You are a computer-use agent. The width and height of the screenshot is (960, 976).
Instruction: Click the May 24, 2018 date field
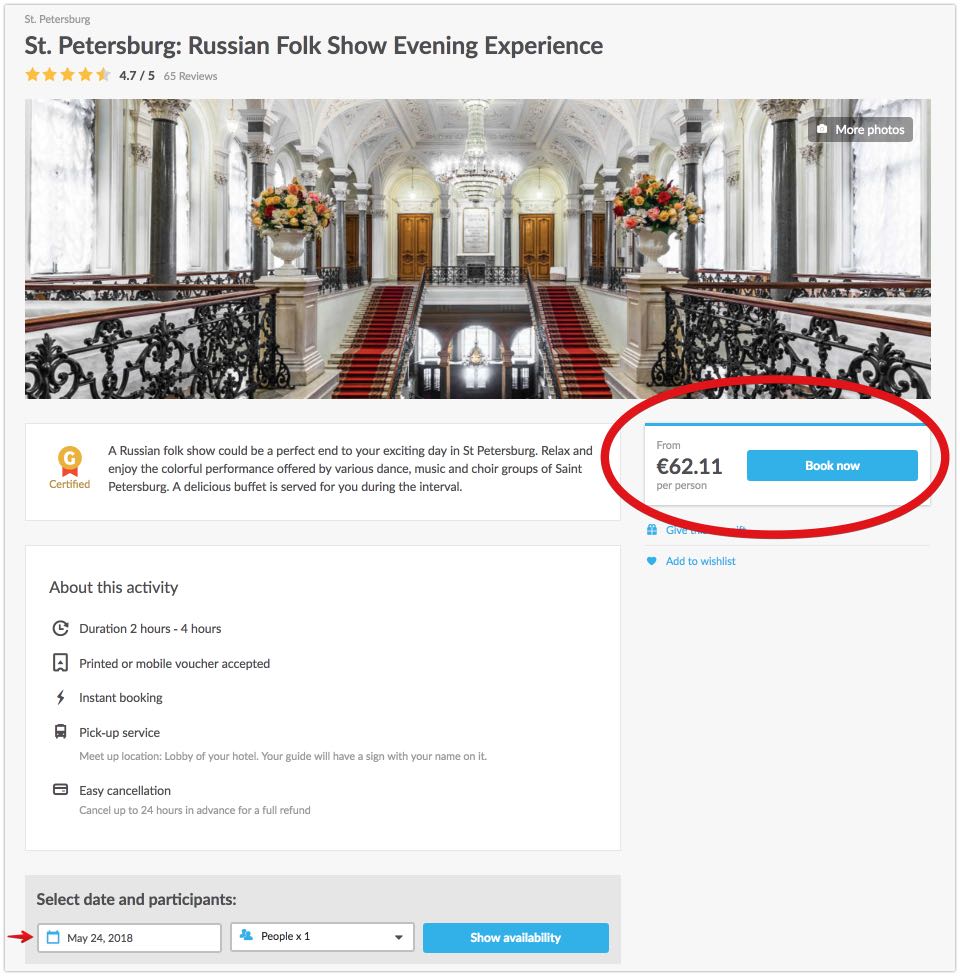coord(130,938)
